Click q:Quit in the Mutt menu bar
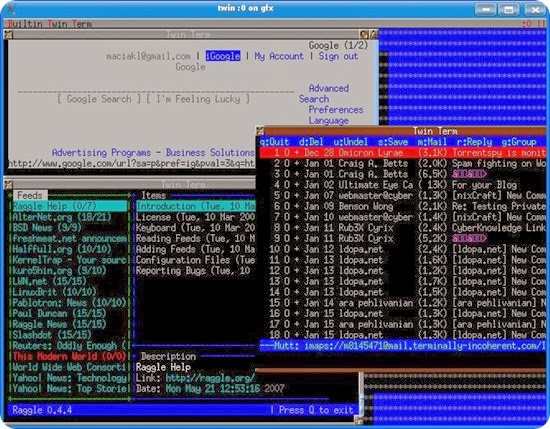This screenshot has width=550, height=429. [274, 142]
